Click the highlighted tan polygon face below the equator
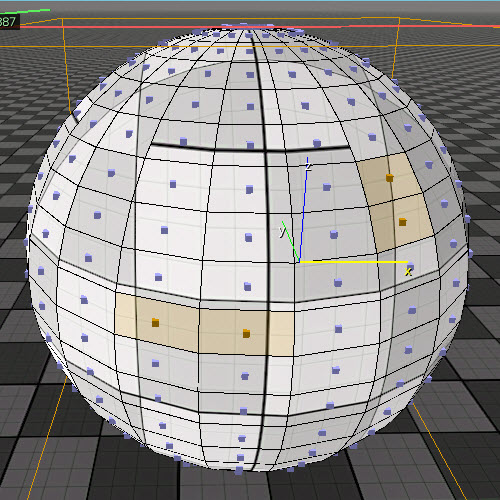 [x=204, y=325]
